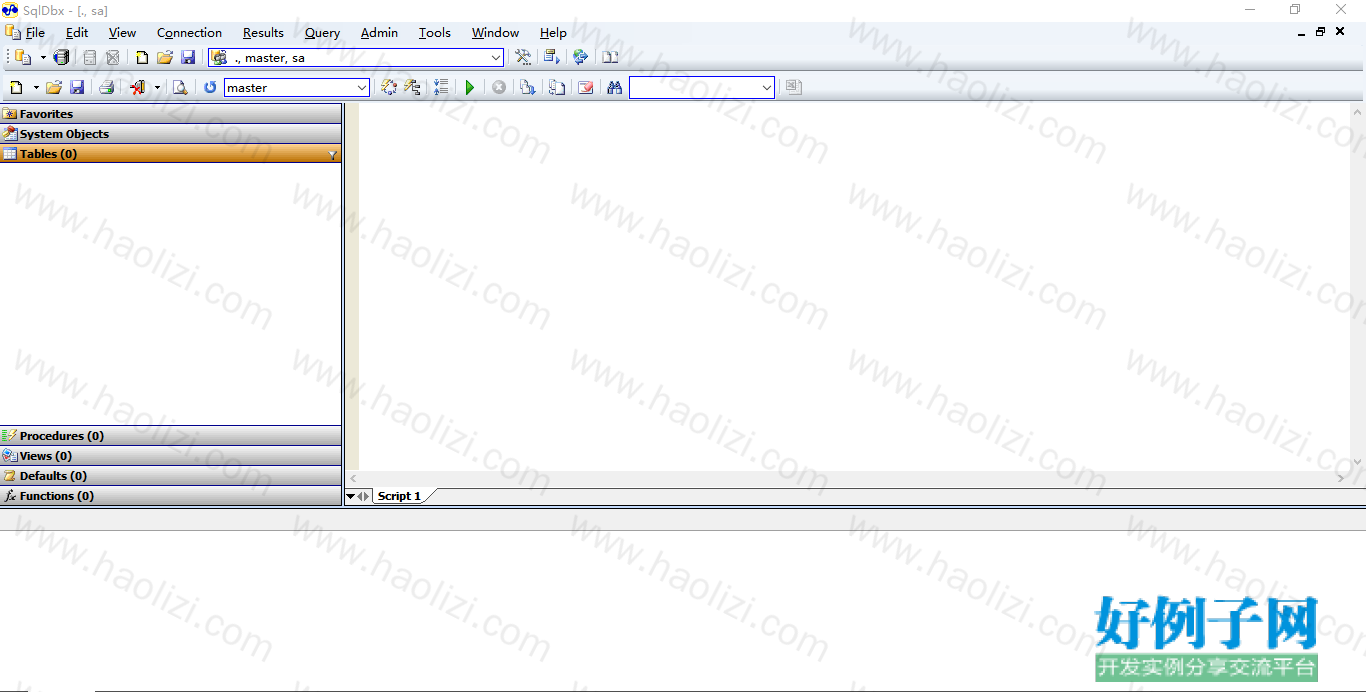Open the File menu
The width and height of the screenshot is (1366, 692).
click(x=35, y=33)
